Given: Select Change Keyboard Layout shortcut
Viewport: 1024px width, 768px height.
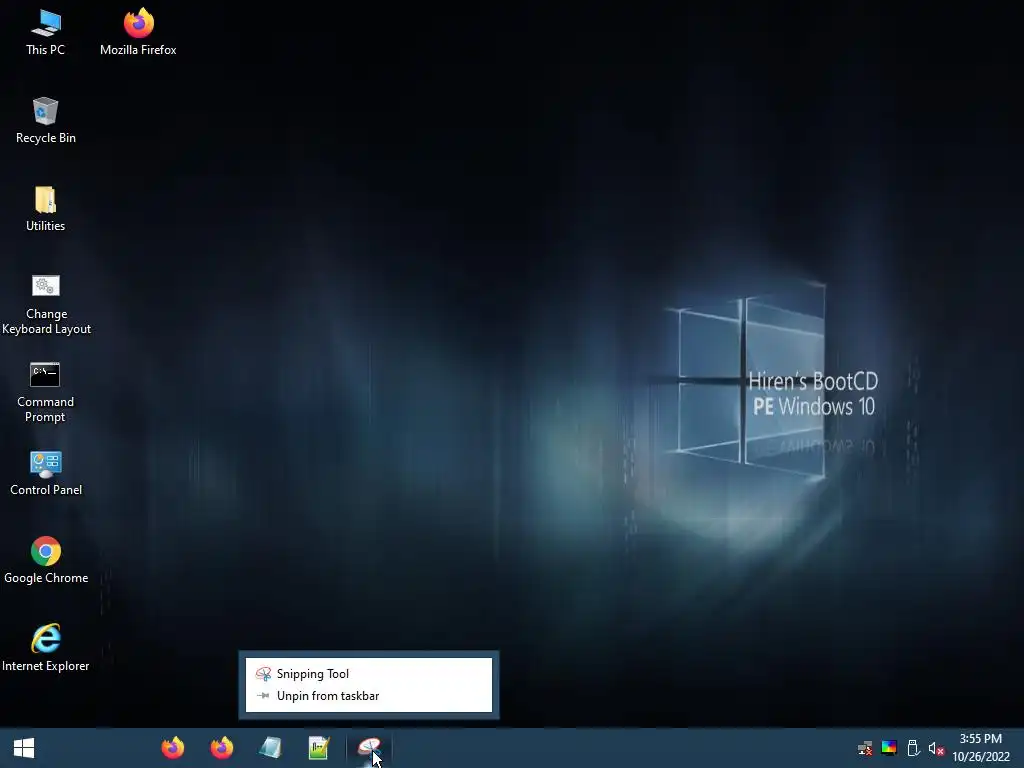Looking at the screenshot, I should pos(46,304).
